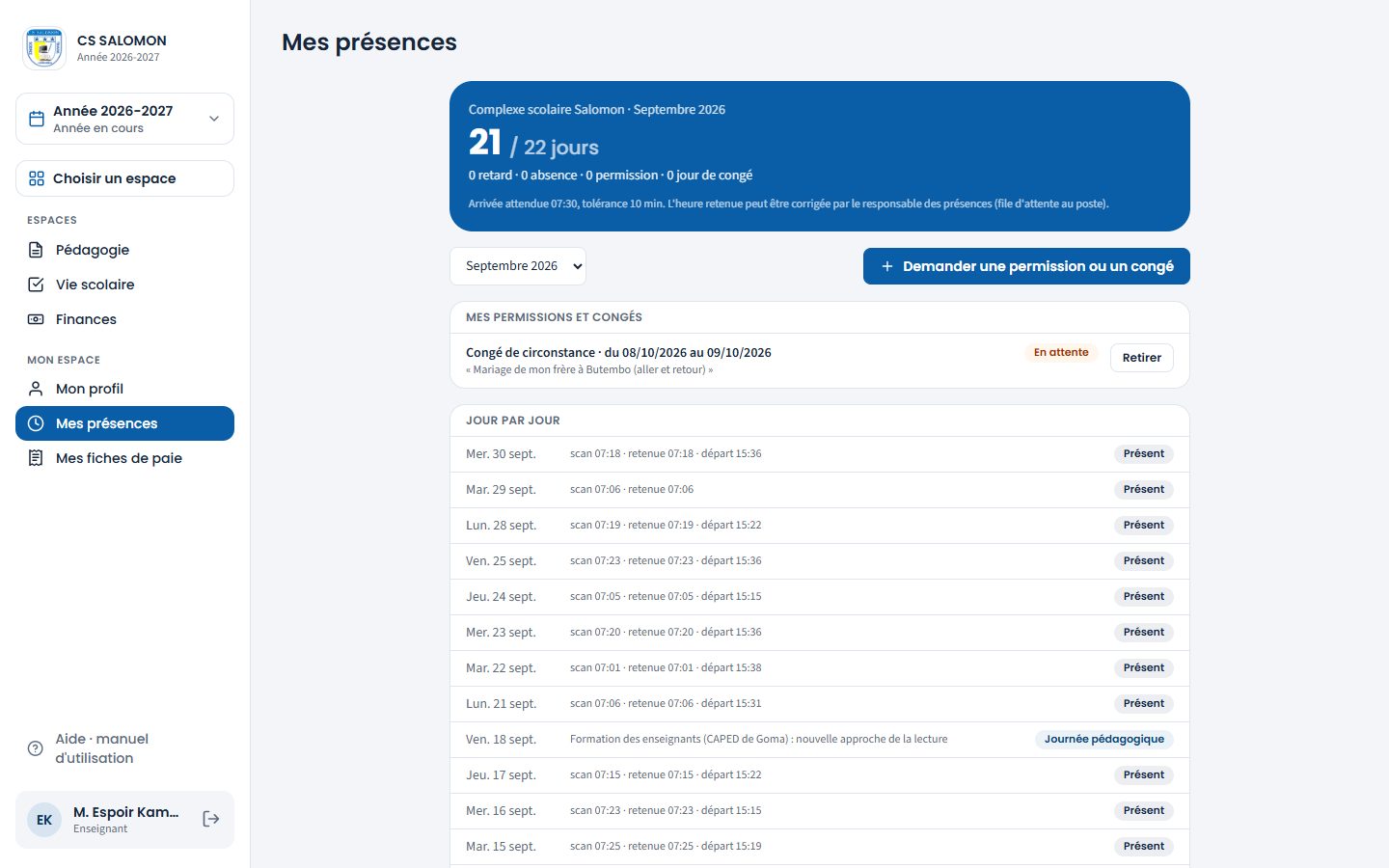The width and height of the screenshot is (1389, 868).
Task: Click the Journée pédagogique badge
Action: pyautogui.click(x=1104, y=740)
